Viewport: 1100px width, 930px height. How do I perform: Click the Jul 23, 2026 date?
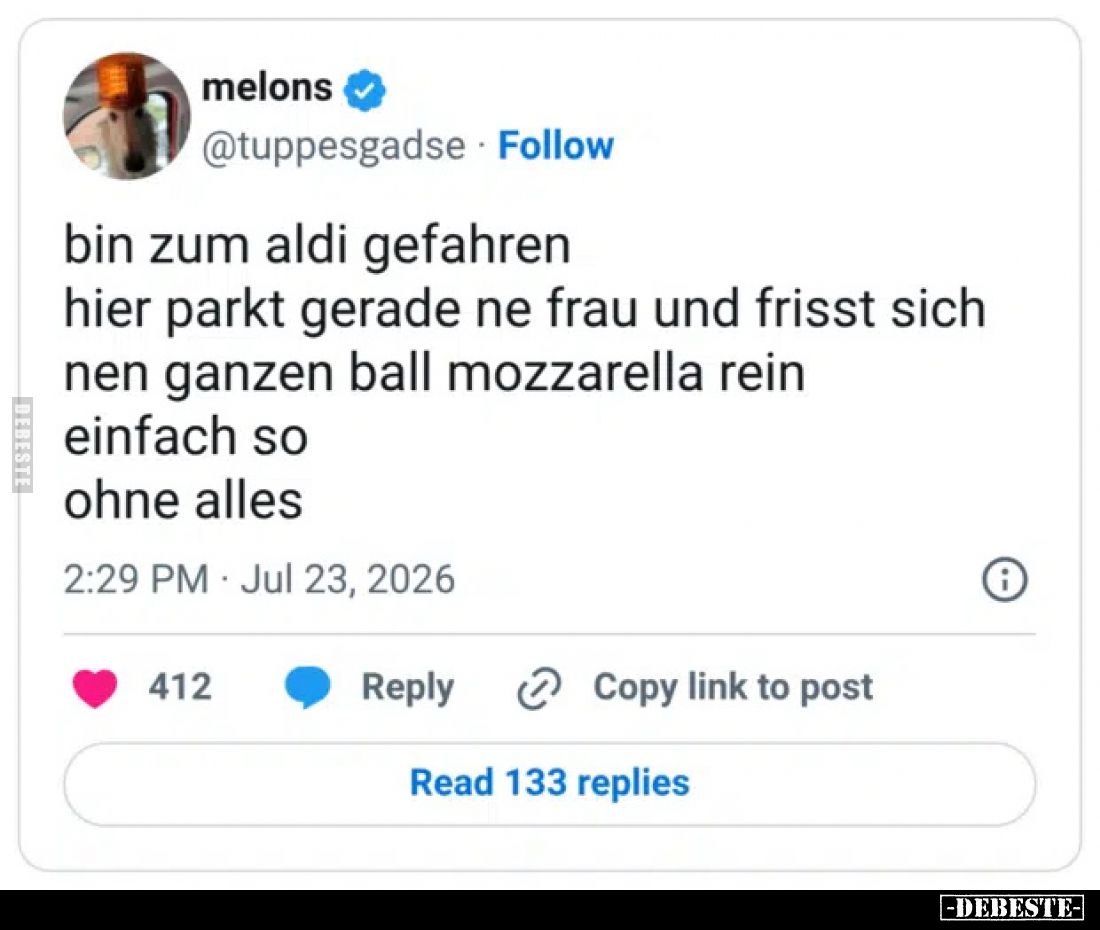click(x=348, y=580)
